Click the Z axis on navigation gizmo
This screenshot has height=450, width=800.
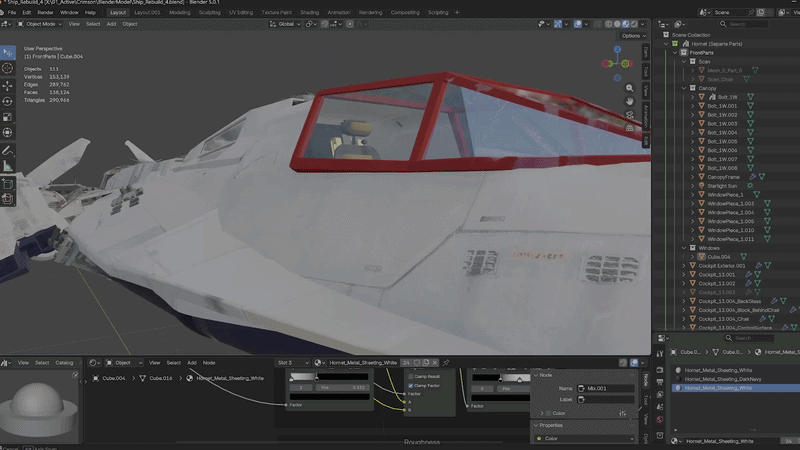click(x=617, y=49)
